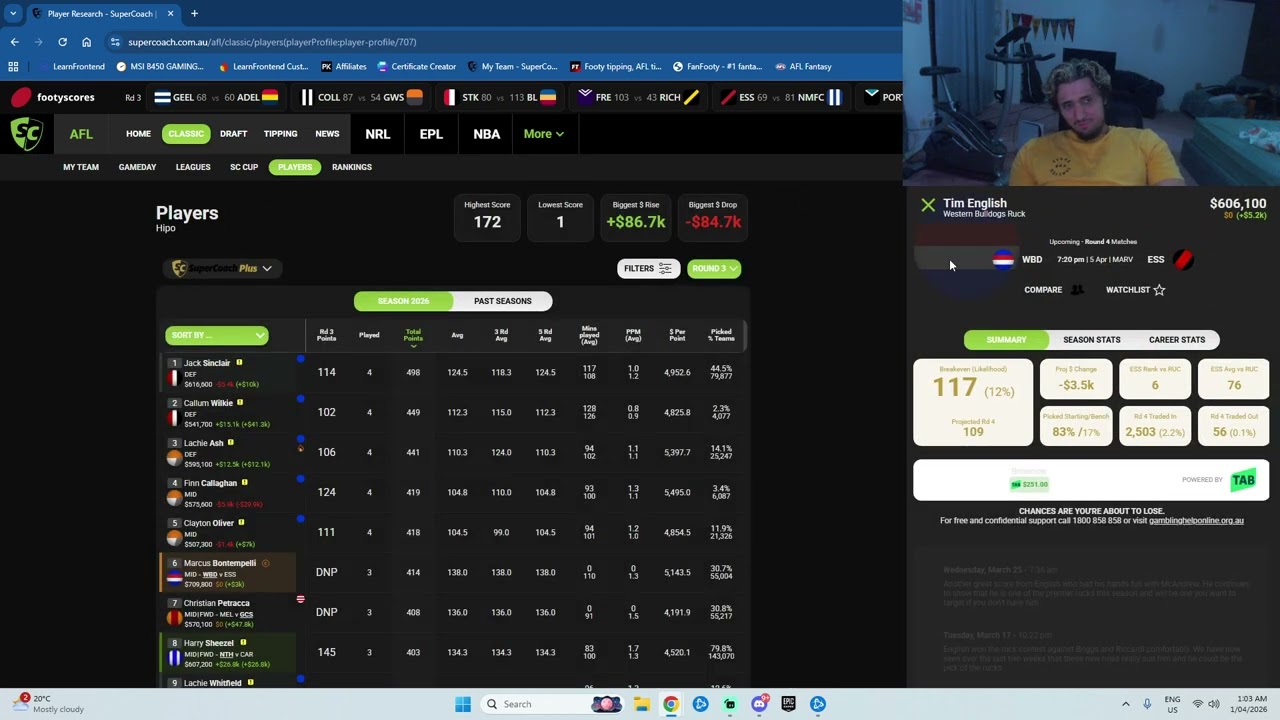Screen dimensions: 1280x720
Task: Sort table by Picked % Teams column
Action: (721, 335)
